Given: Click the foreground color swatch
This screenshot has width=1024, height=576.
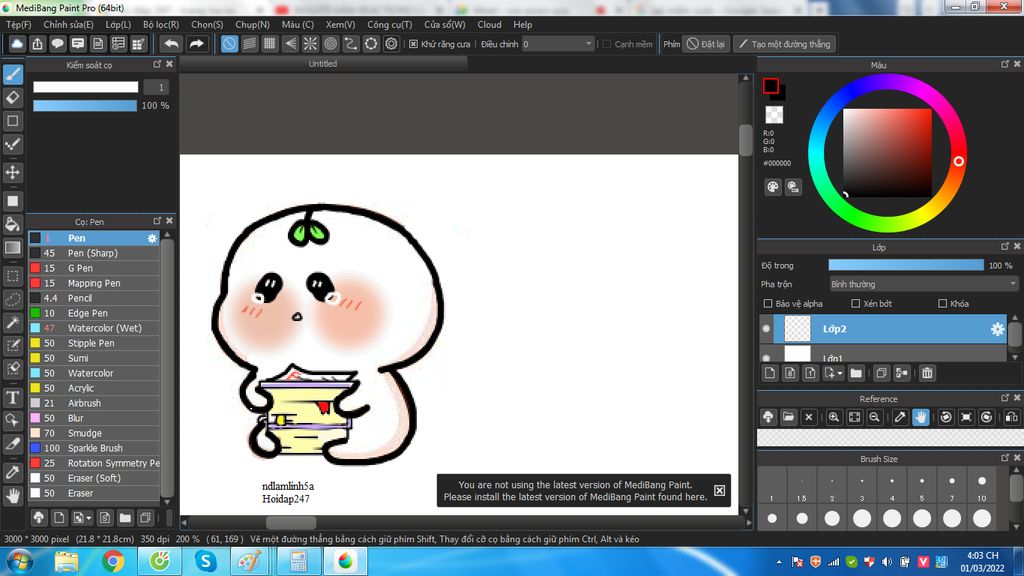Looking at the screenshot, I should click(771, 86).
